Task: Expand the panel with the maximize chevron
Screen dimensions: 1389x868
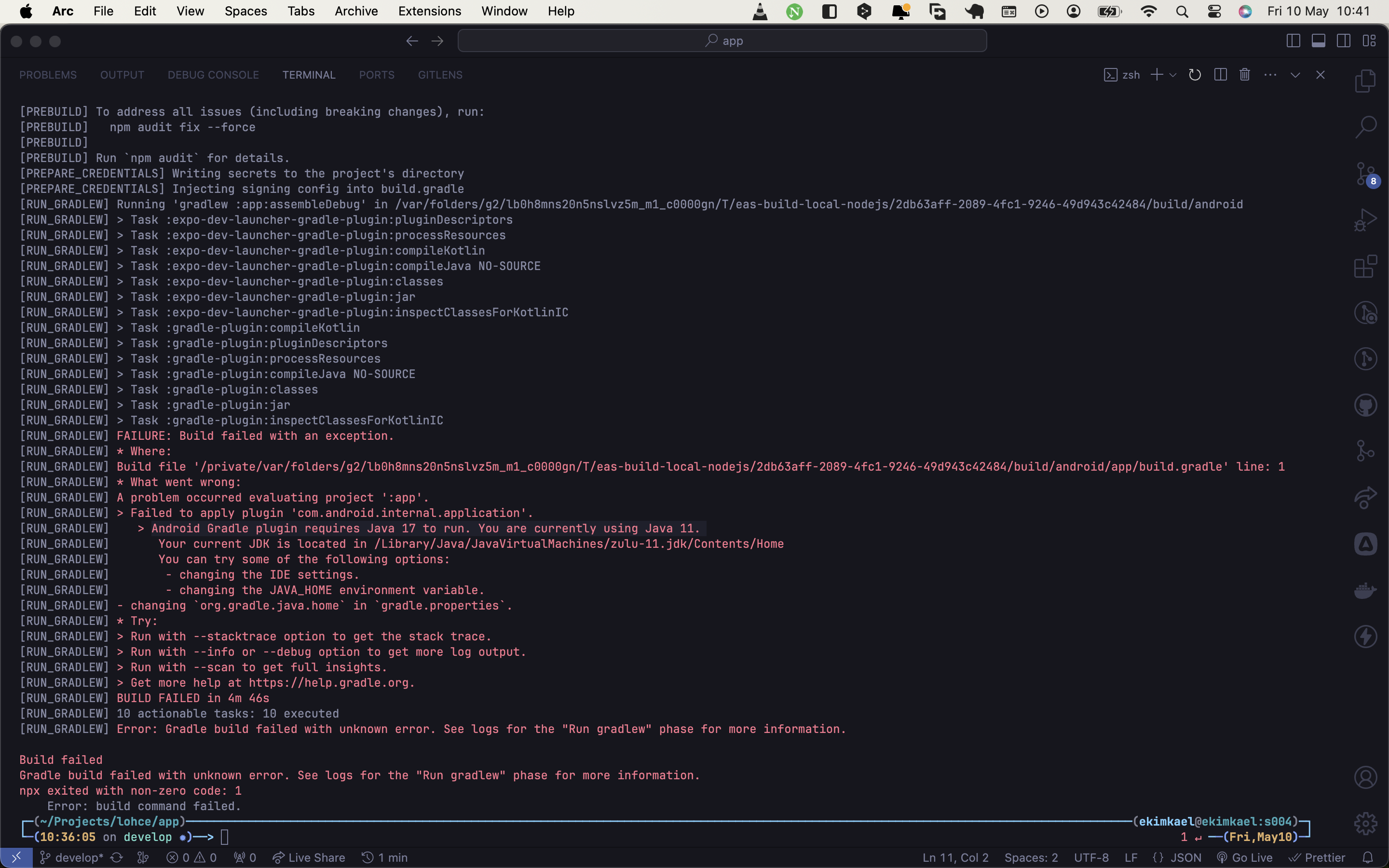Action: [1294, 75]
